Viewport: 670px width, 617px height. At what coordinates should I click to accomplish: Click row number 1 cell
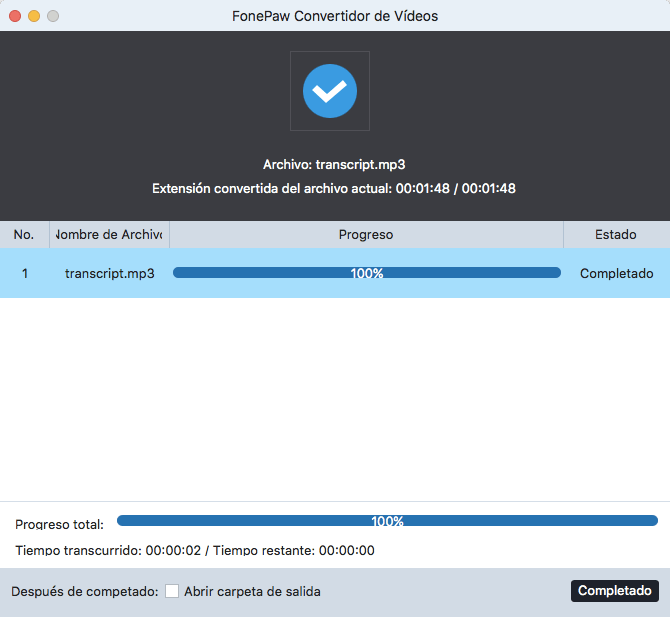click(25, 273)
